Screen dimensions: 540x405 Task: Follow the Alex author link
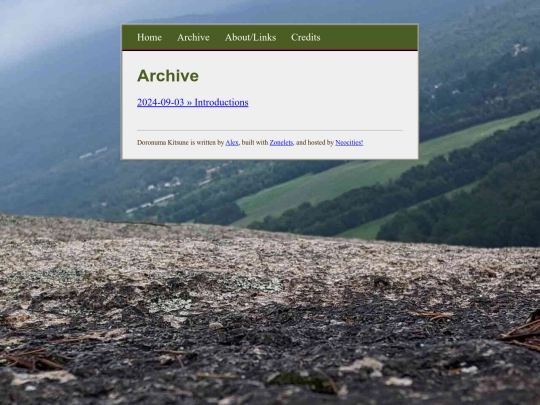232,143
